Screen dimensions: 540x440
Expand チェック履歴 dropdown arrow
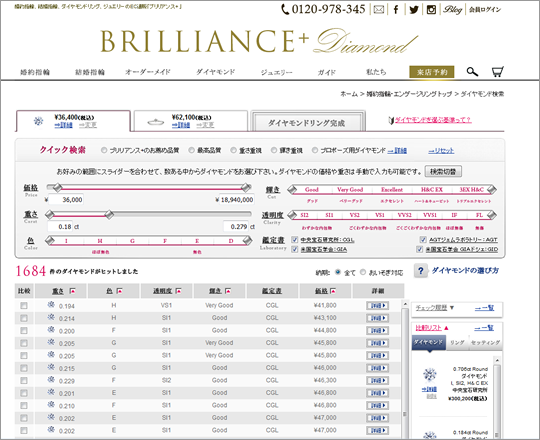[x=452, y=307]
